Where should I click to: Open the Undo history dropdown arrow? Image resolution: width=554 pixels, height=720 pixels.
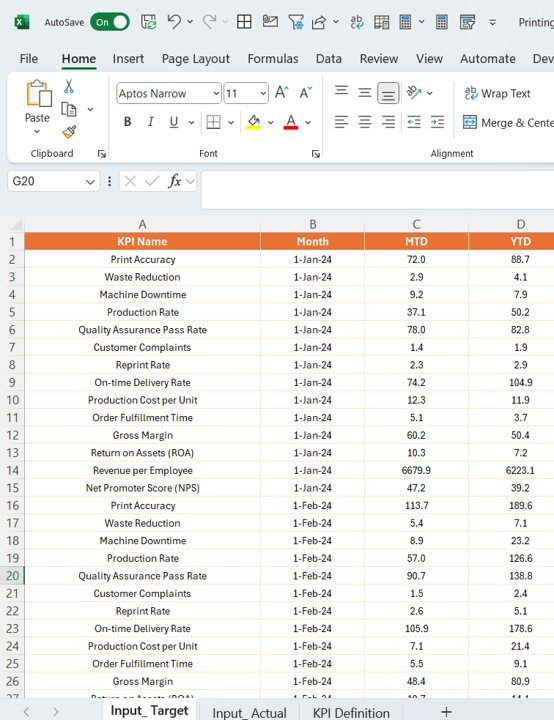pyautogui.click(x=190, y=22)
